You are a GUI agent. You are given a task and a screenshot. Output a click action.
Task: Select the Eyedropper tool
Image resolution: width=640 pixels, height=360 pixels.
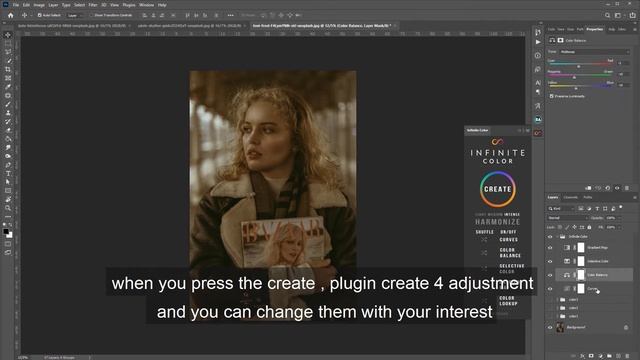[x=8, y=87]
